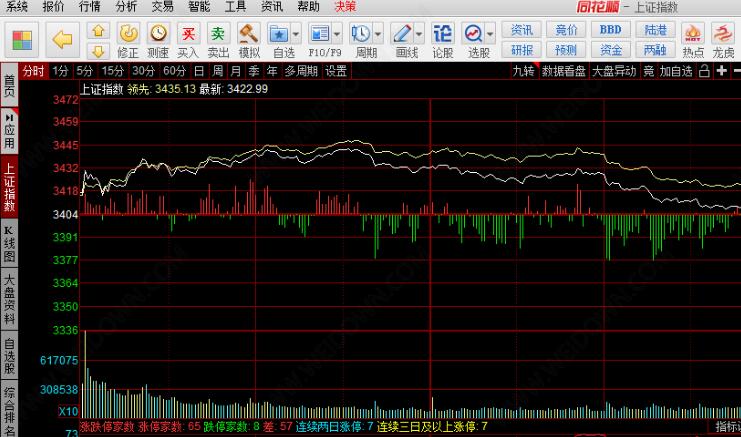Open the 模拟 simulated trading icon
Viewport: 741px width, 437px height.
click(x=248, y=39)
